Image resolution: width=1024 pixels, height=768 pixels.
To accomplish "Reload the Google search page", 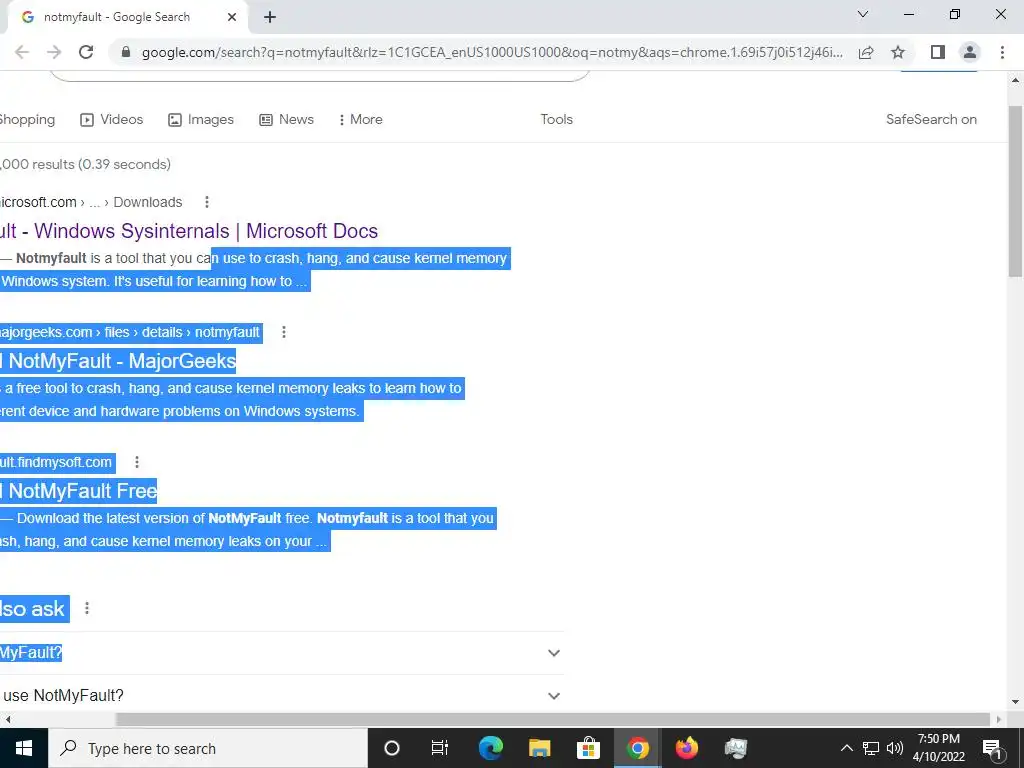I will pos(86,52).
